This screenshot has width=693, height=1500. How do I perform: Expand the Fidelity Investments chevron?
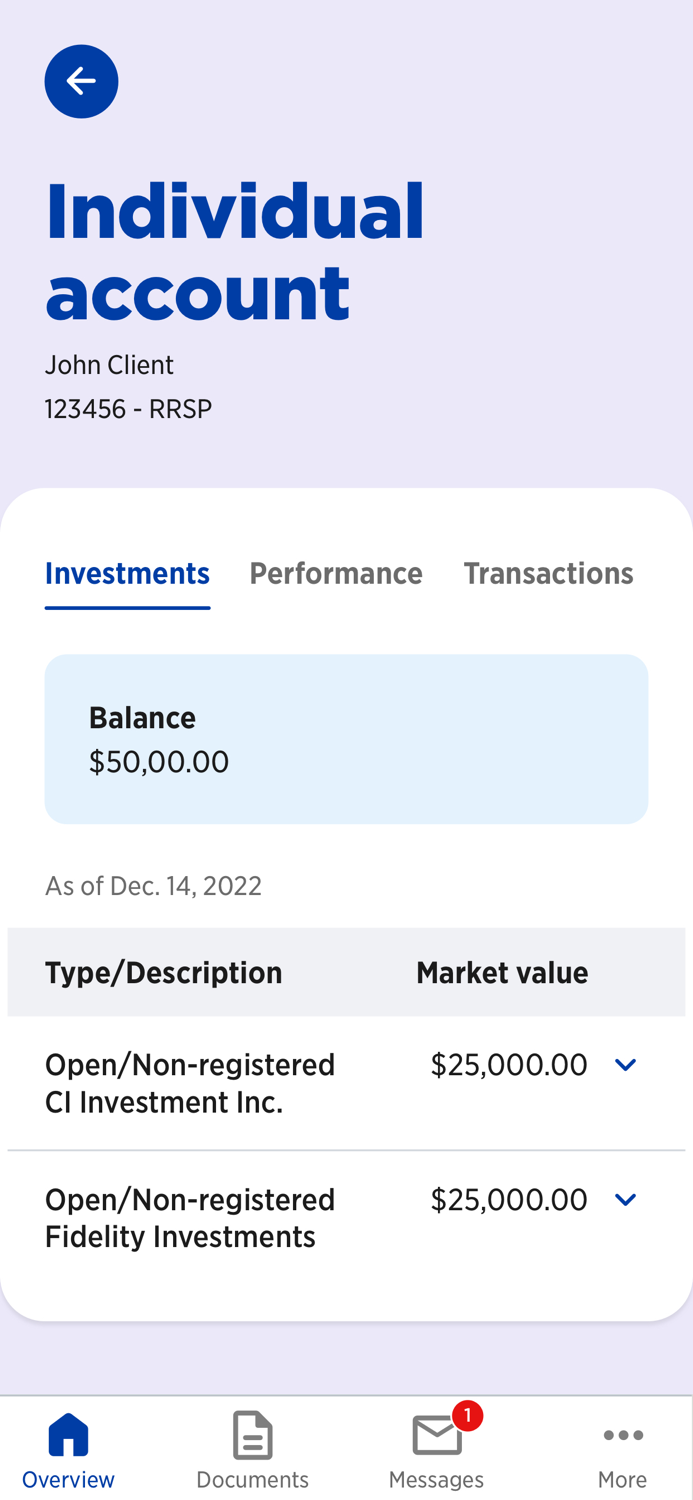tap(625, 1200)
